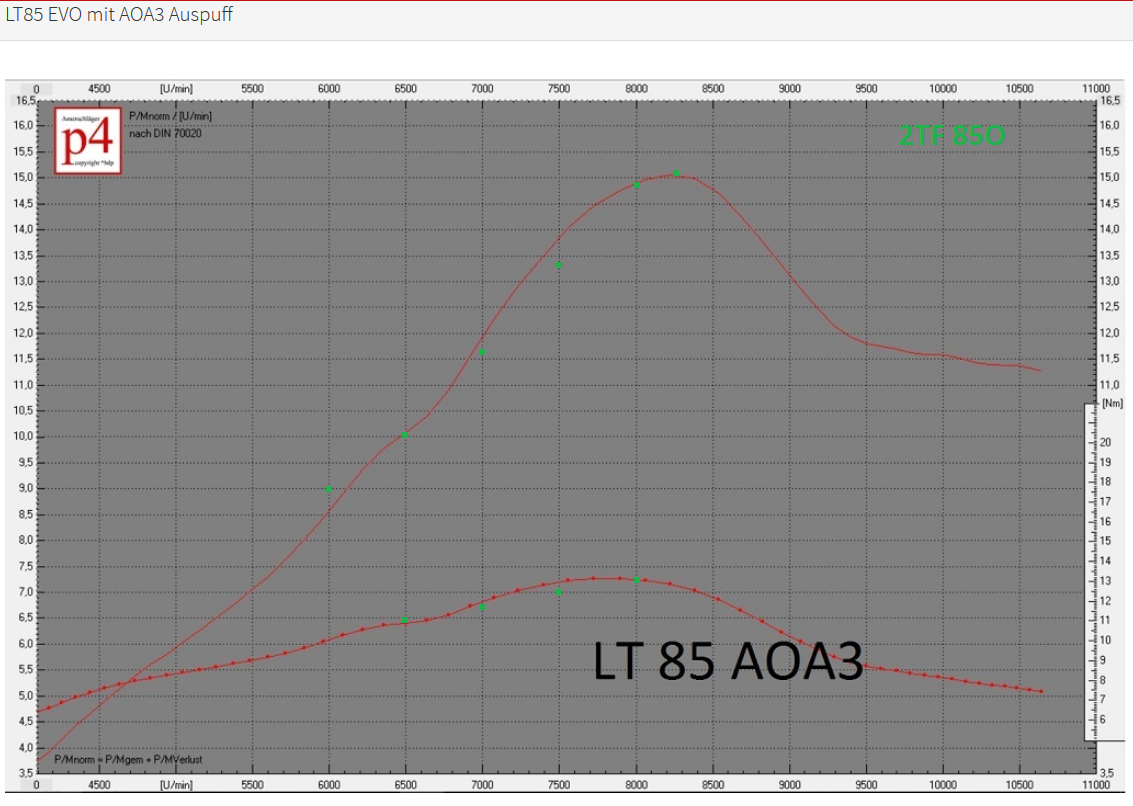Select the peak power green marker near 8250 rpm
1133x806 pixels.
[x=676, y=173]
